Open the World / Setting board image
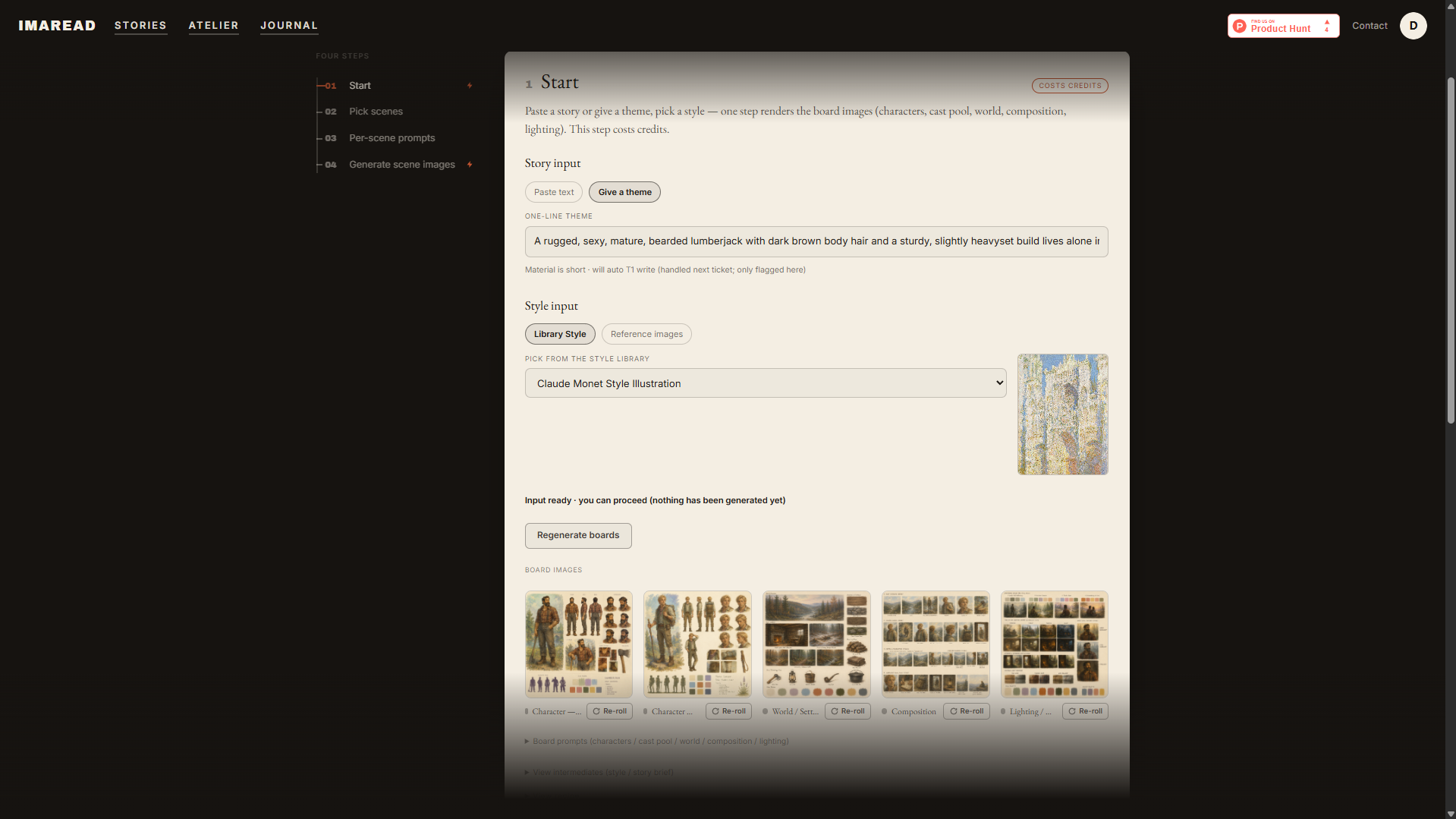Image resolution: width=1456 pixels, height=819 pixels. 816,644
